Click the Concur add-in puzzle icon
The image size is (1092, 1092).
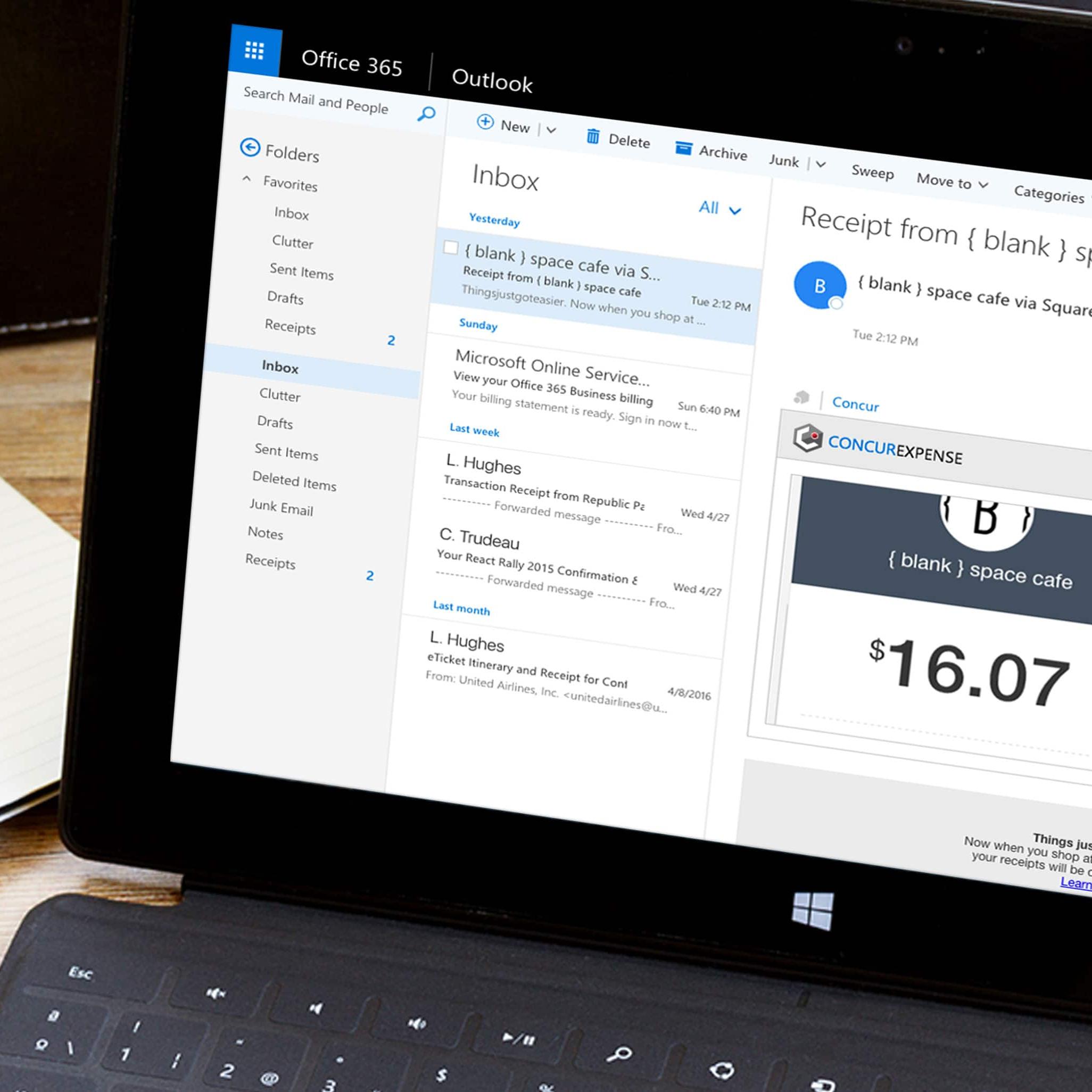[801, 397]
